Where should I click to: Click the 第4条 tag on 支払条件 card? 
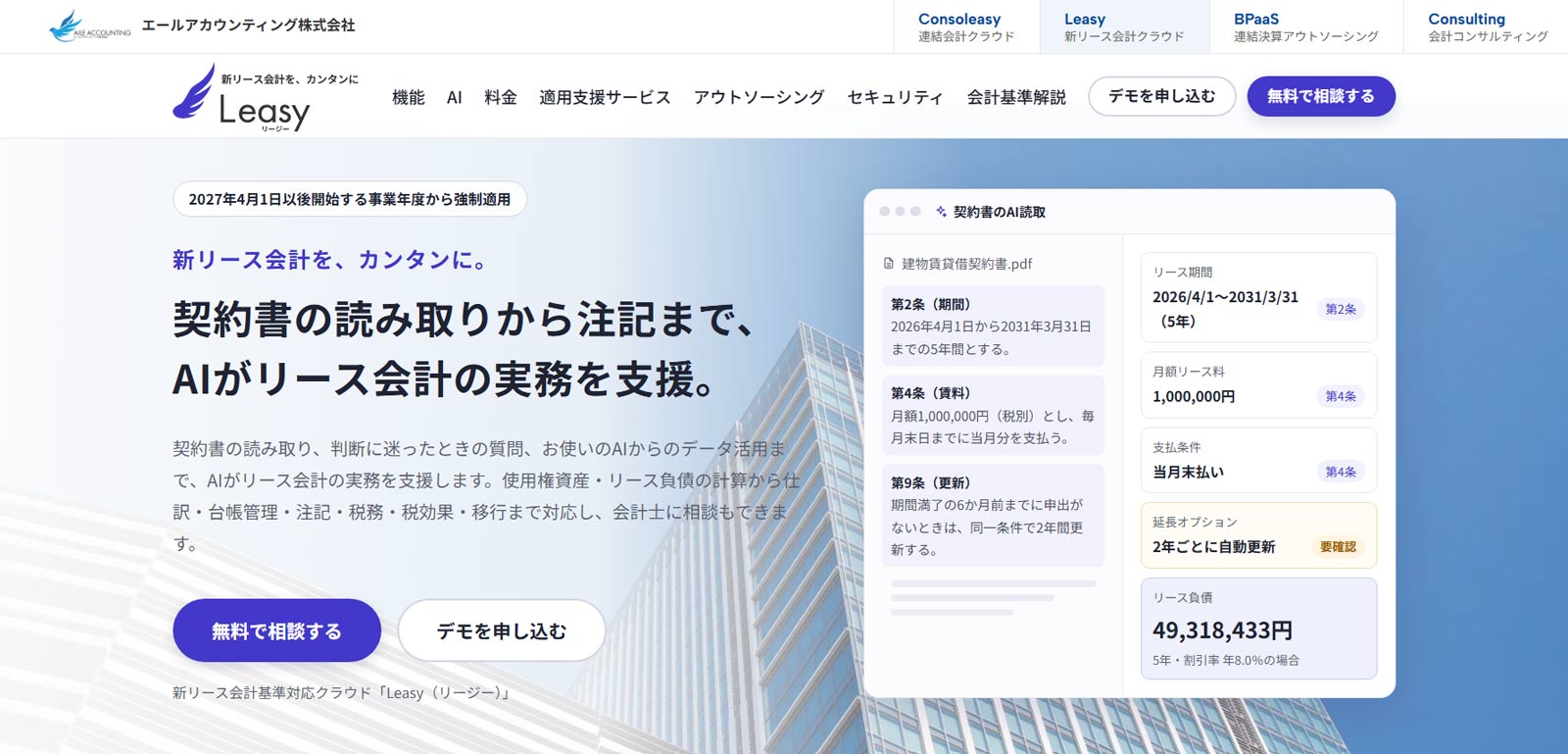pos(1341,472)
